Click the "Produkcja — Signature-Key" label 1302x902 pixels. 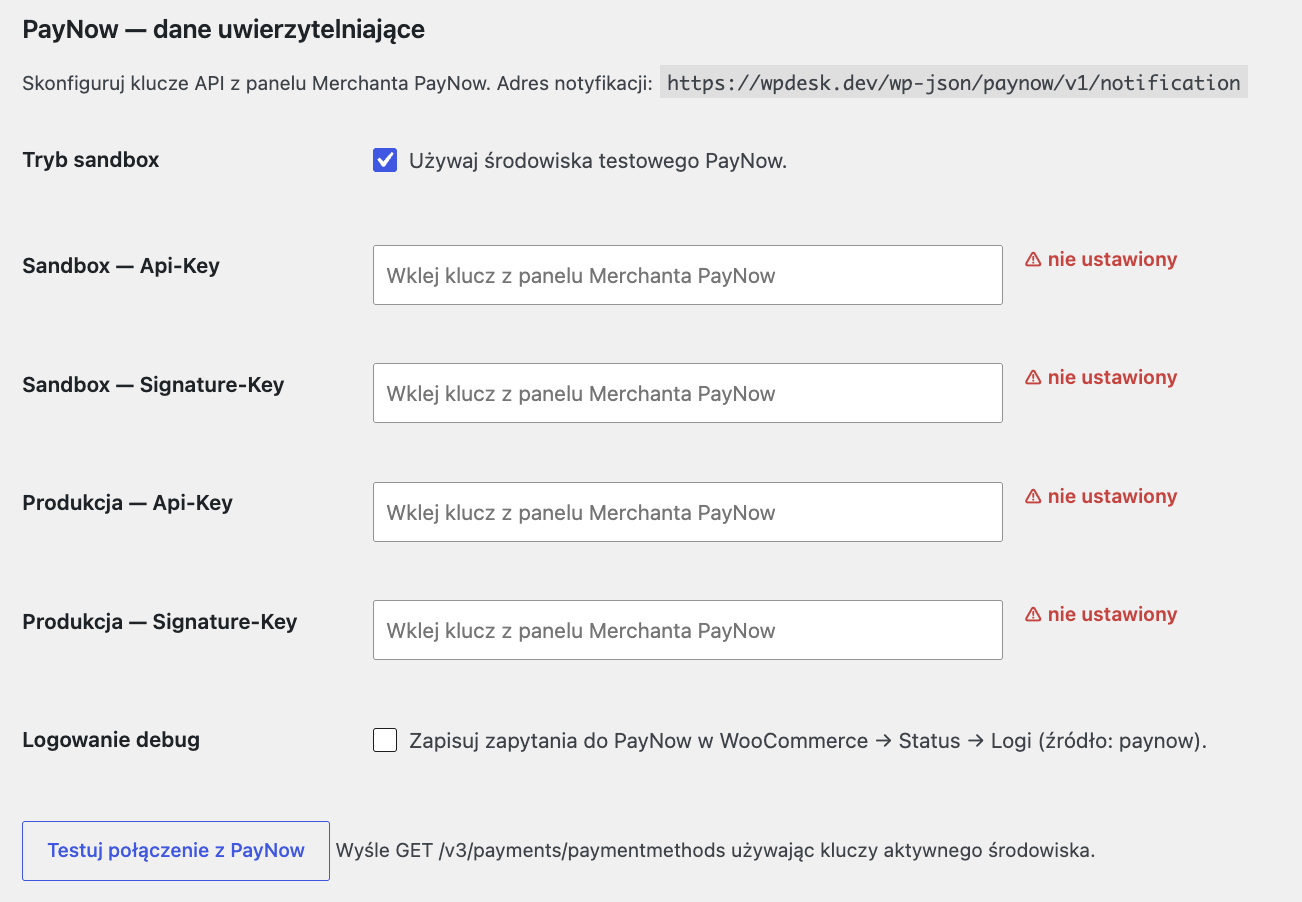coord(160,621)
